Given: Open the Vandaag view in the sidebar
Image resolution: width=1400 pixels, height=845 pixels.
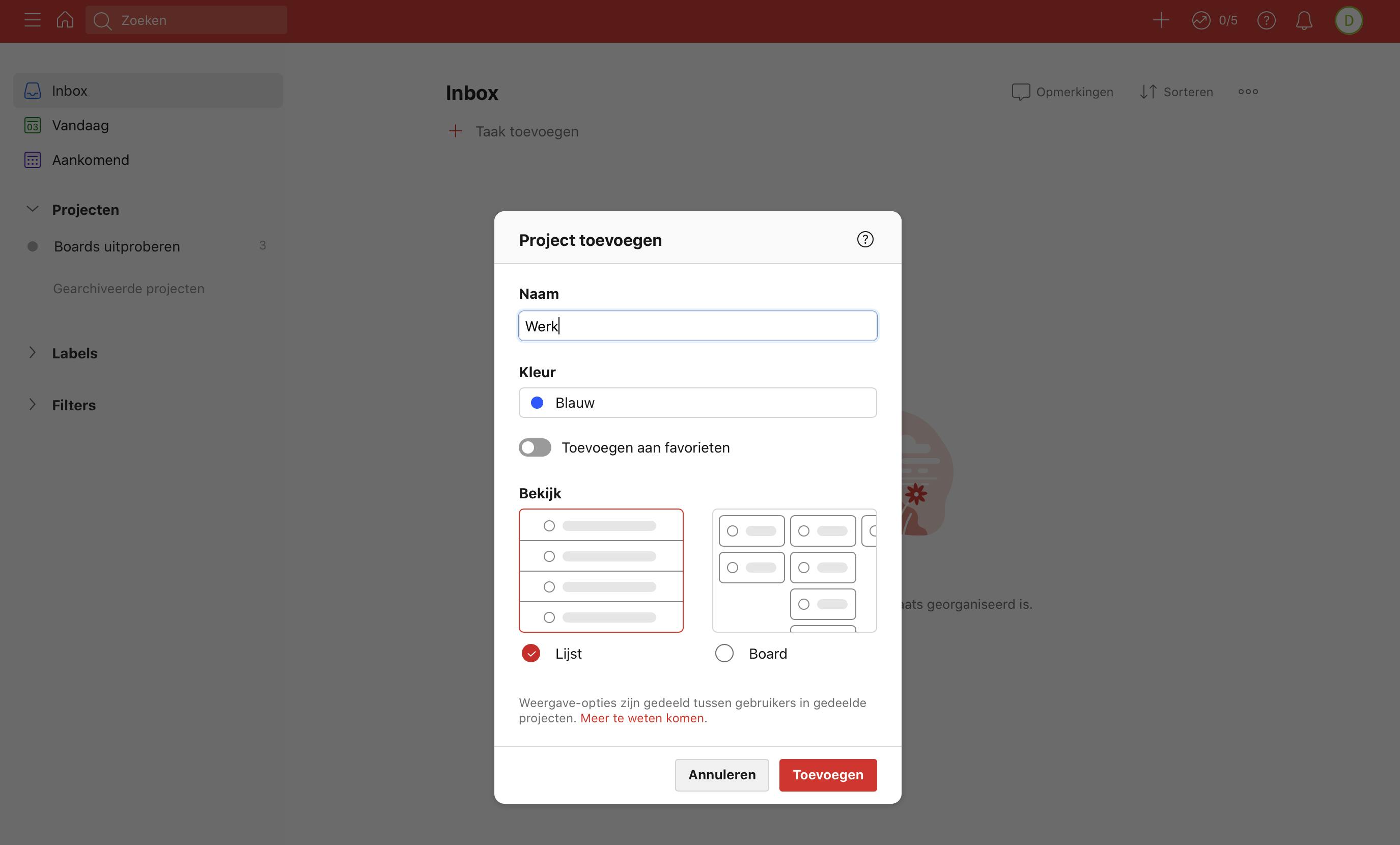Looking at the screenshot, I should tap(80, 125).
